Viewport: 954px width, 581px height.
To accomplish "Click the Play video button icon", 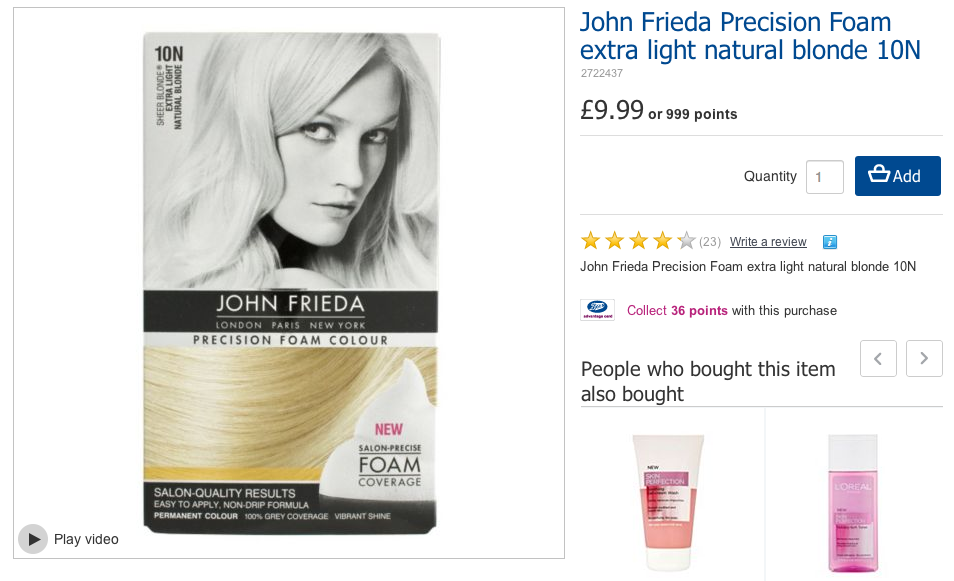I will (33, 539).
